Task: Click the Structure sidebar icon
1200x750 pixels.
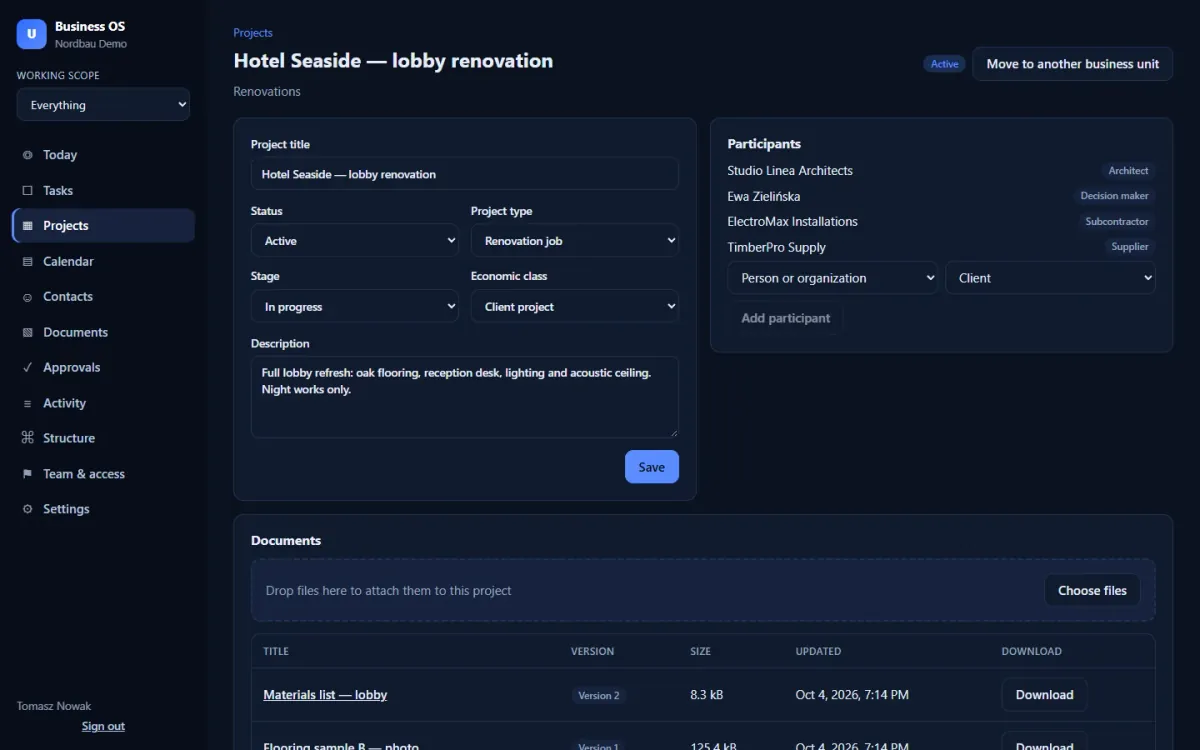Action: click(x=27, y=438)
